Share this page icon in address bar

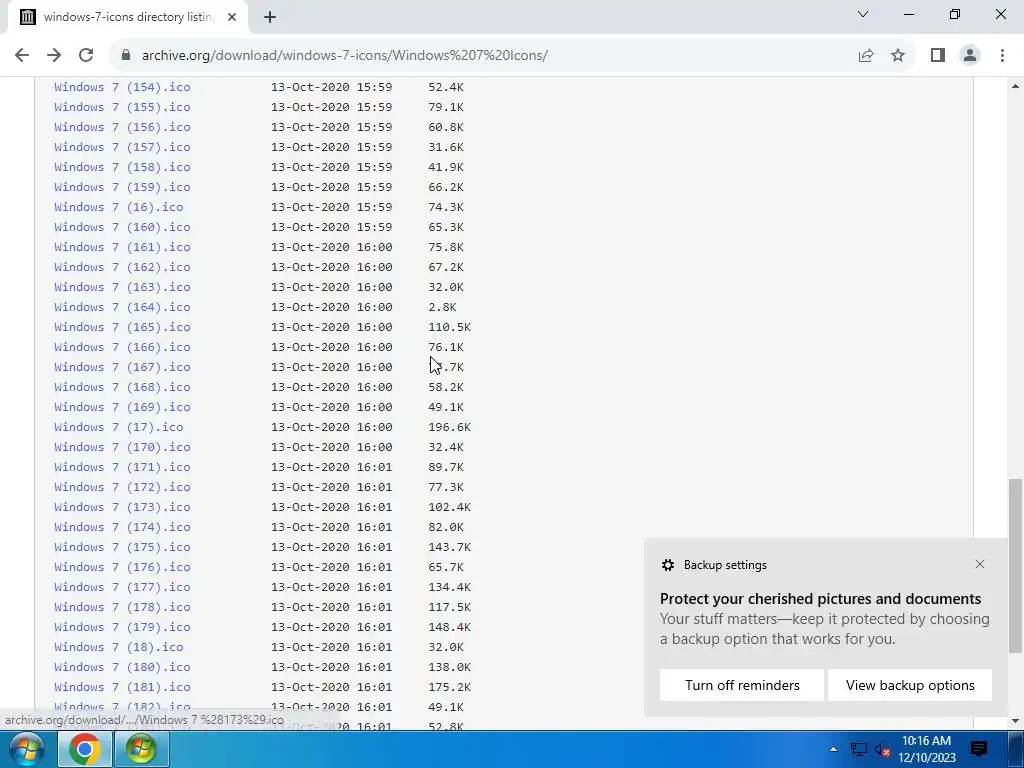click(866, 55)
